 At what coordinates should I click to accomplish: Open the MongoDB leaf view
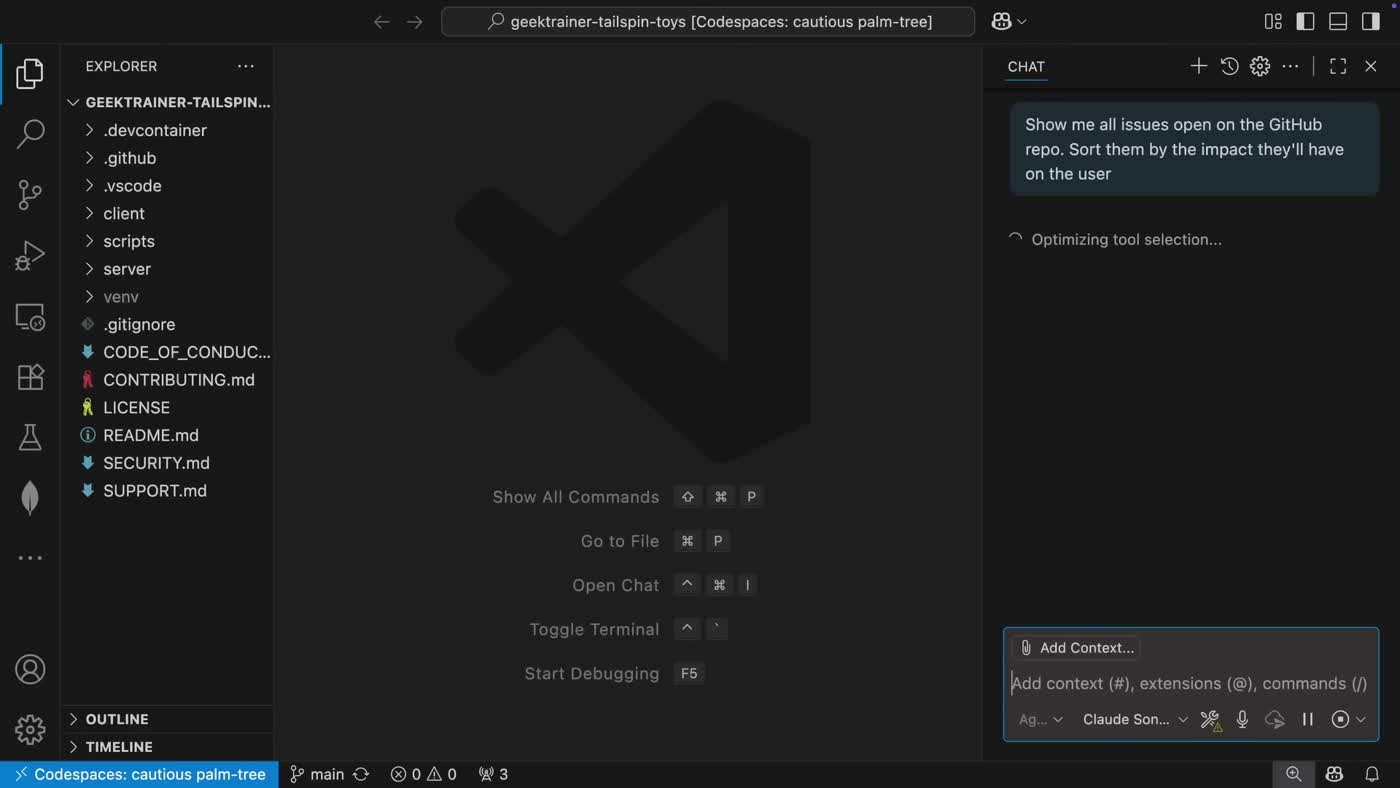(x=30, y=497)
